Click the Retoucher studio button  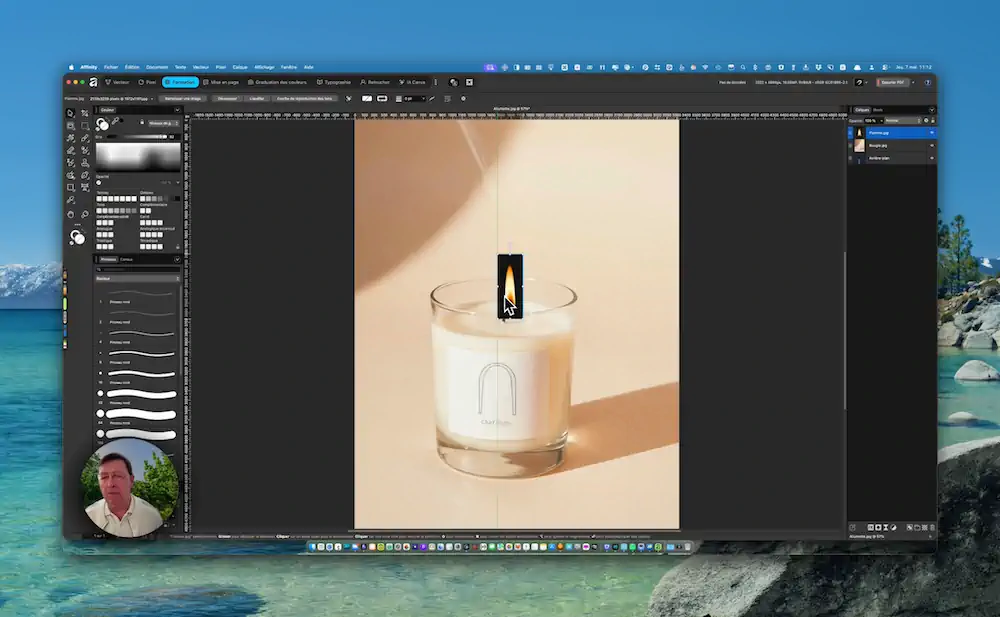(x=374, y=82)
